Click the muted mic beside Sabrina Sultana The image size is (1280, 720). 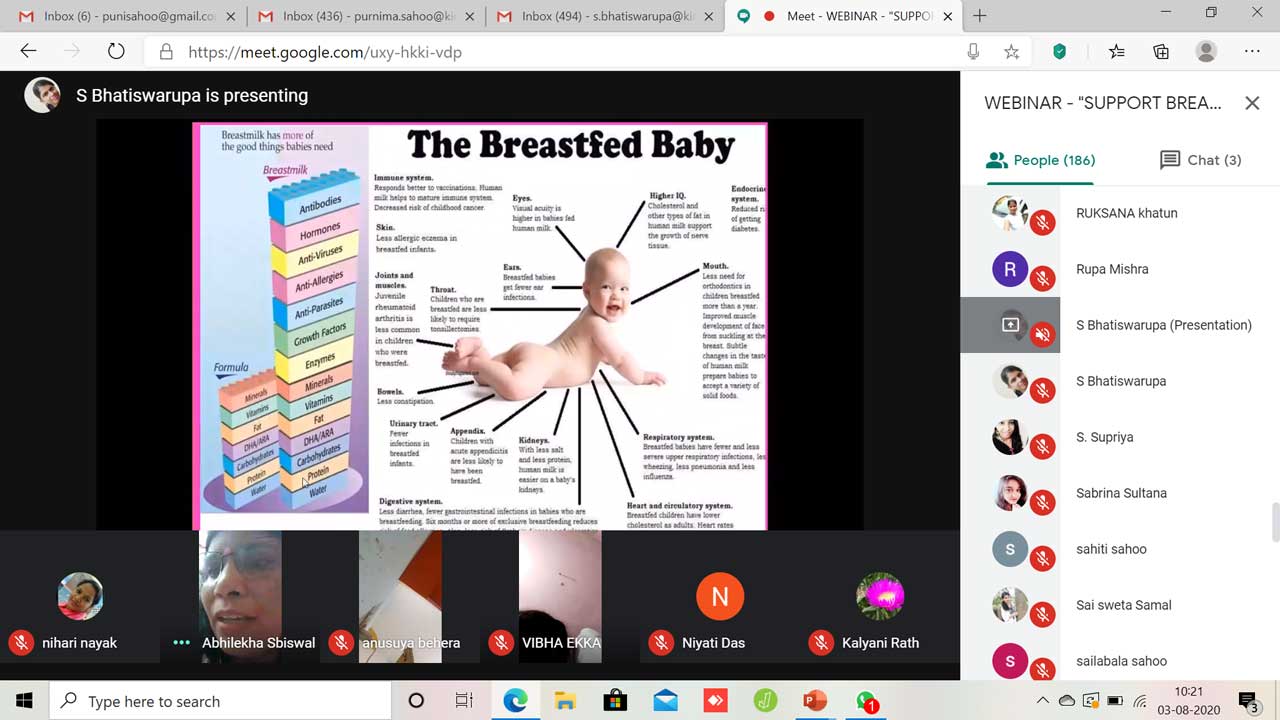[x=1042, y=503]
